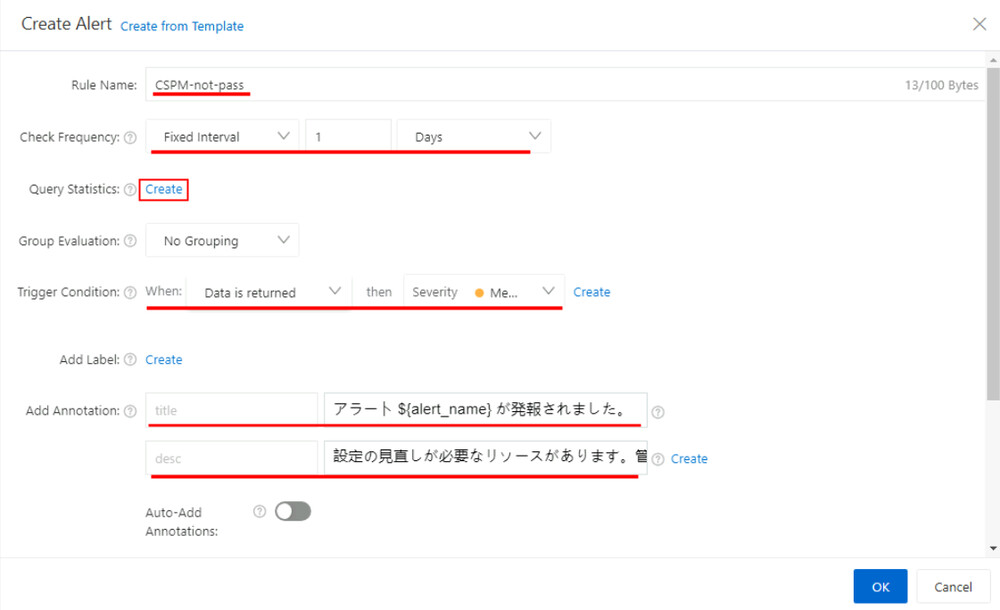The image size is (1000, 610).
Task: Open the Fixed Interval frequency dropdown
Action: (222, 137)
